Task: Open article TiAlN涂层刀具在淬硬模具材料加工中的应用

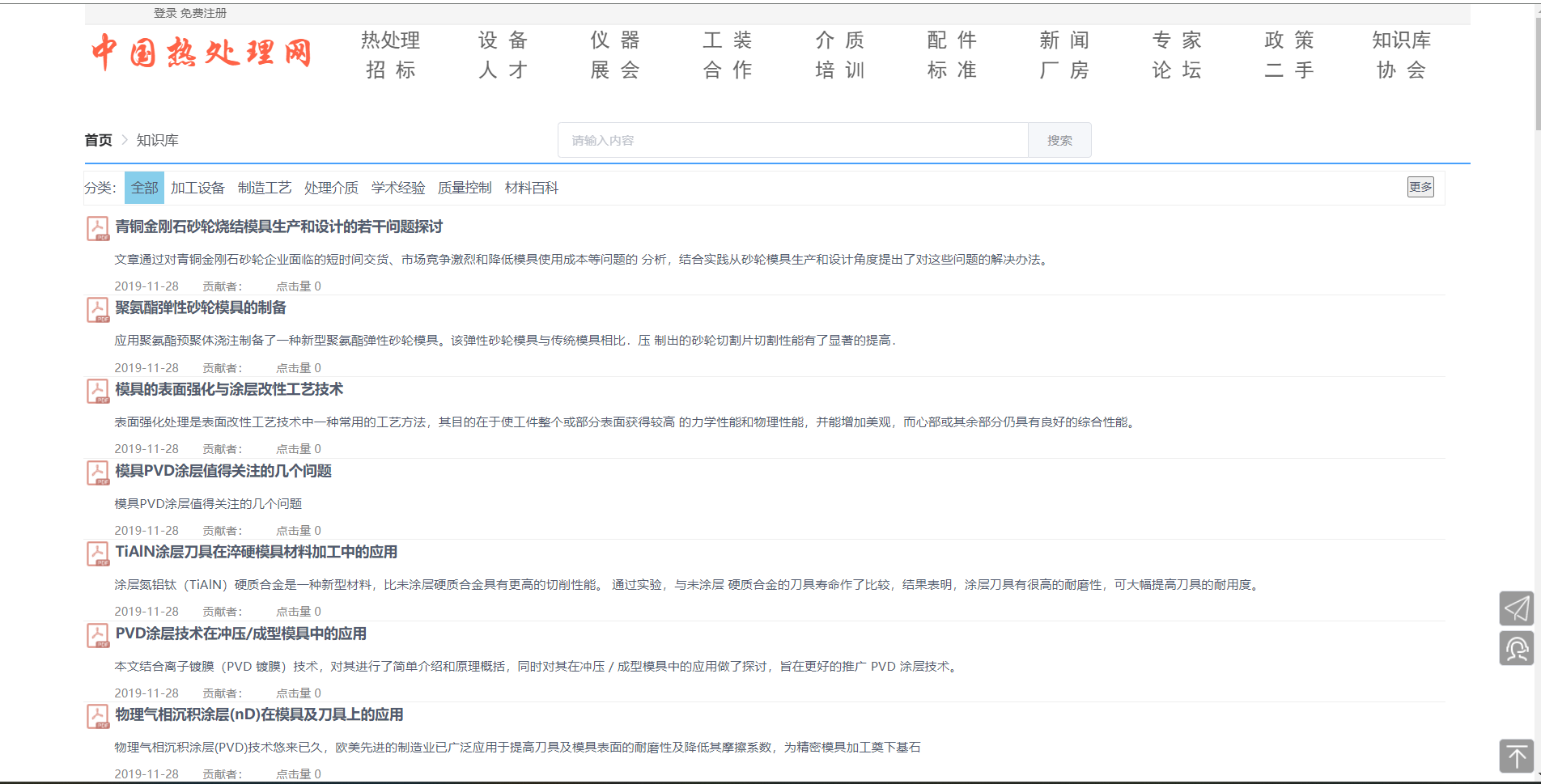Action: [256, 552]
